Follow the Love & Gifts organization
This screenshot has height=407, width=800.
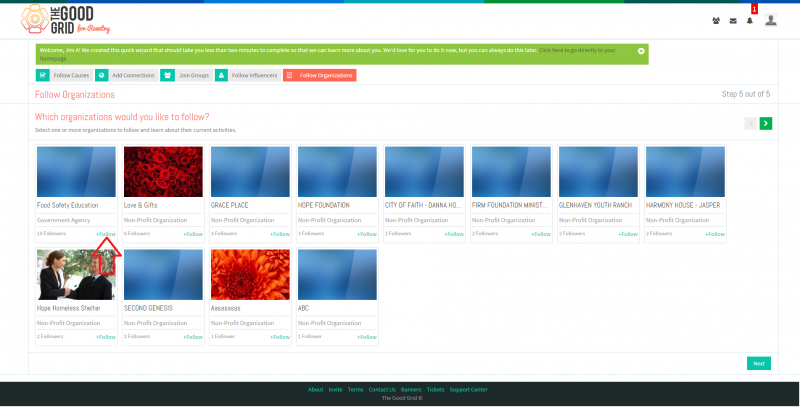coord(193,234)
